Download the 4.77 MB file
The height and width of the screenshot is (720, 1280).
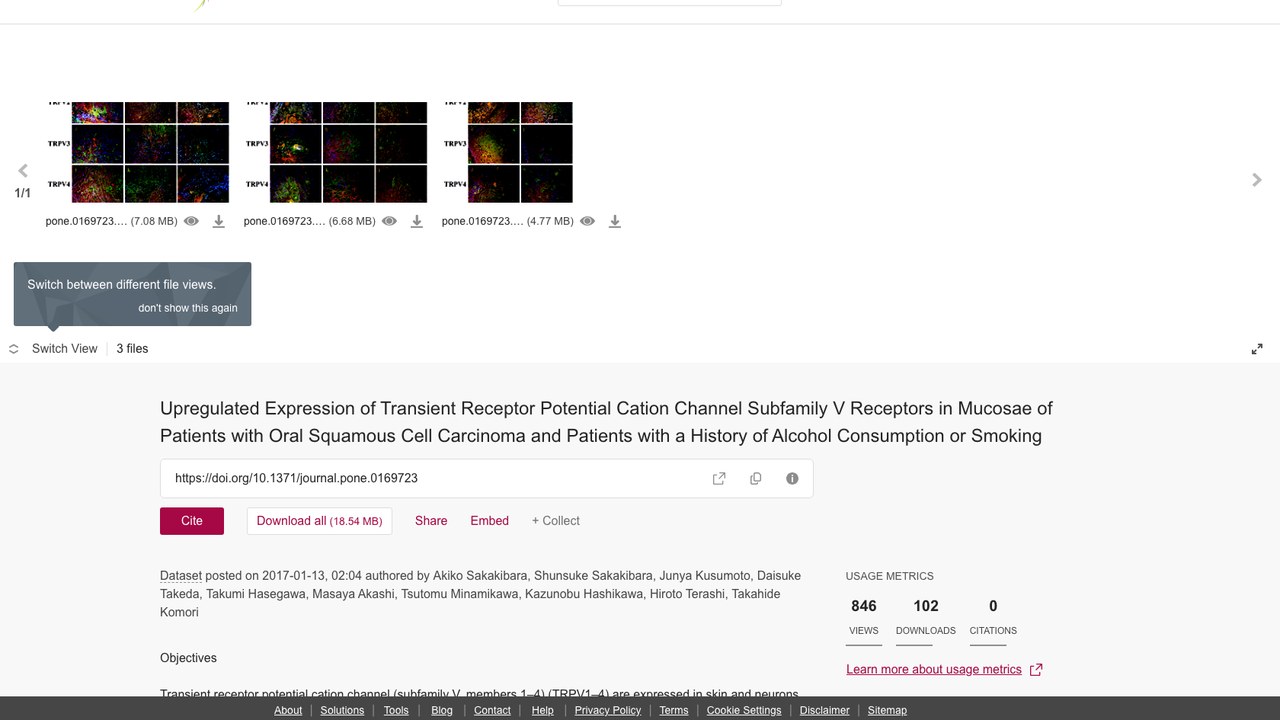(614, 221)
